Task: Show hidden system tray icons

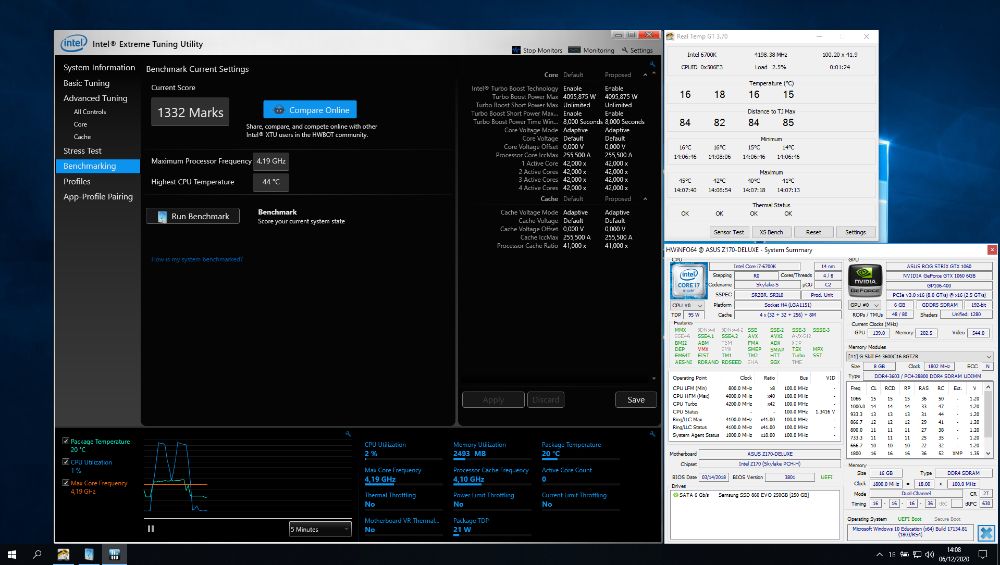Action: click(x=879, y=554)
